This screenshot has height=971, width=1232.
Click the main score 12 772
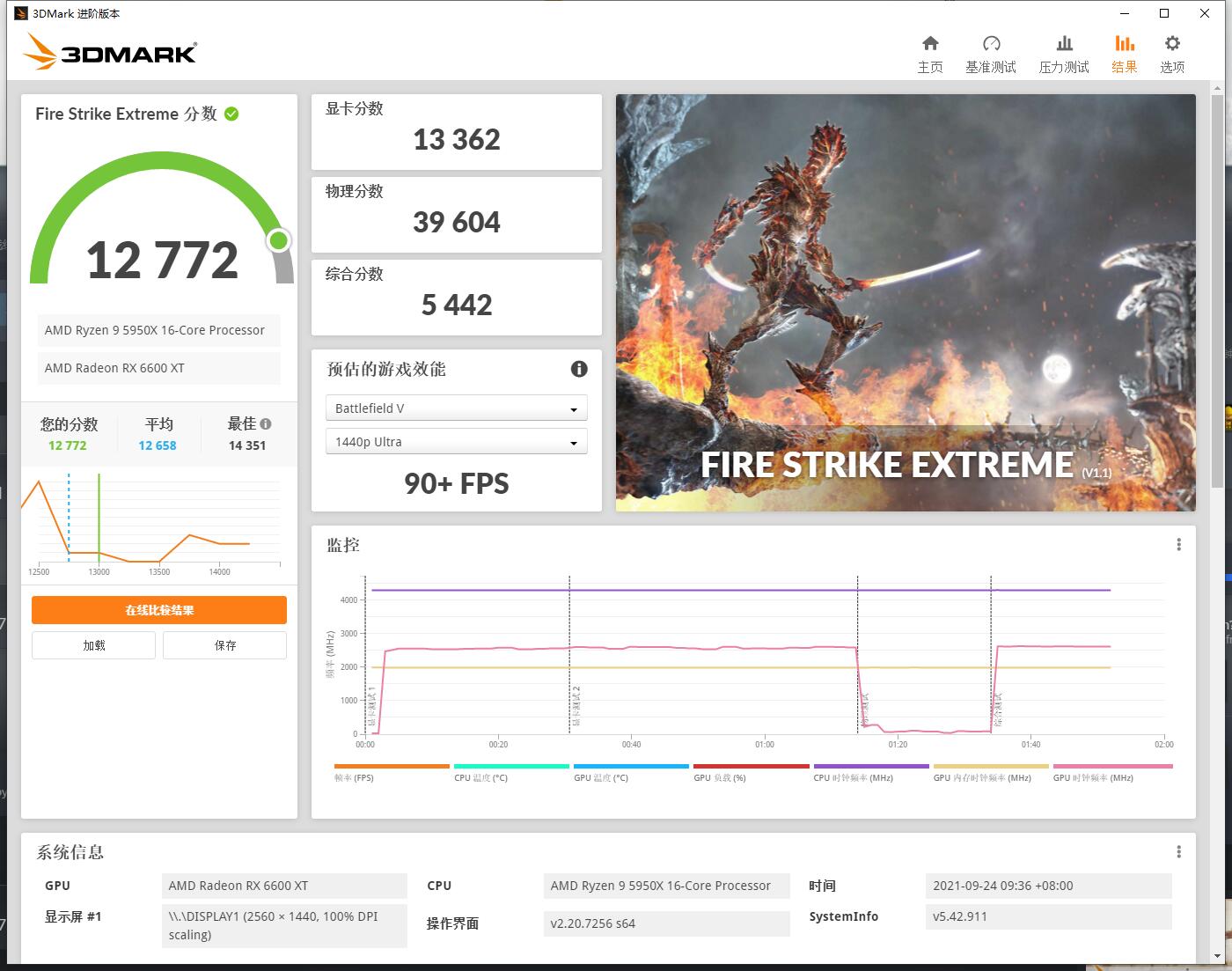click(162, 261)
